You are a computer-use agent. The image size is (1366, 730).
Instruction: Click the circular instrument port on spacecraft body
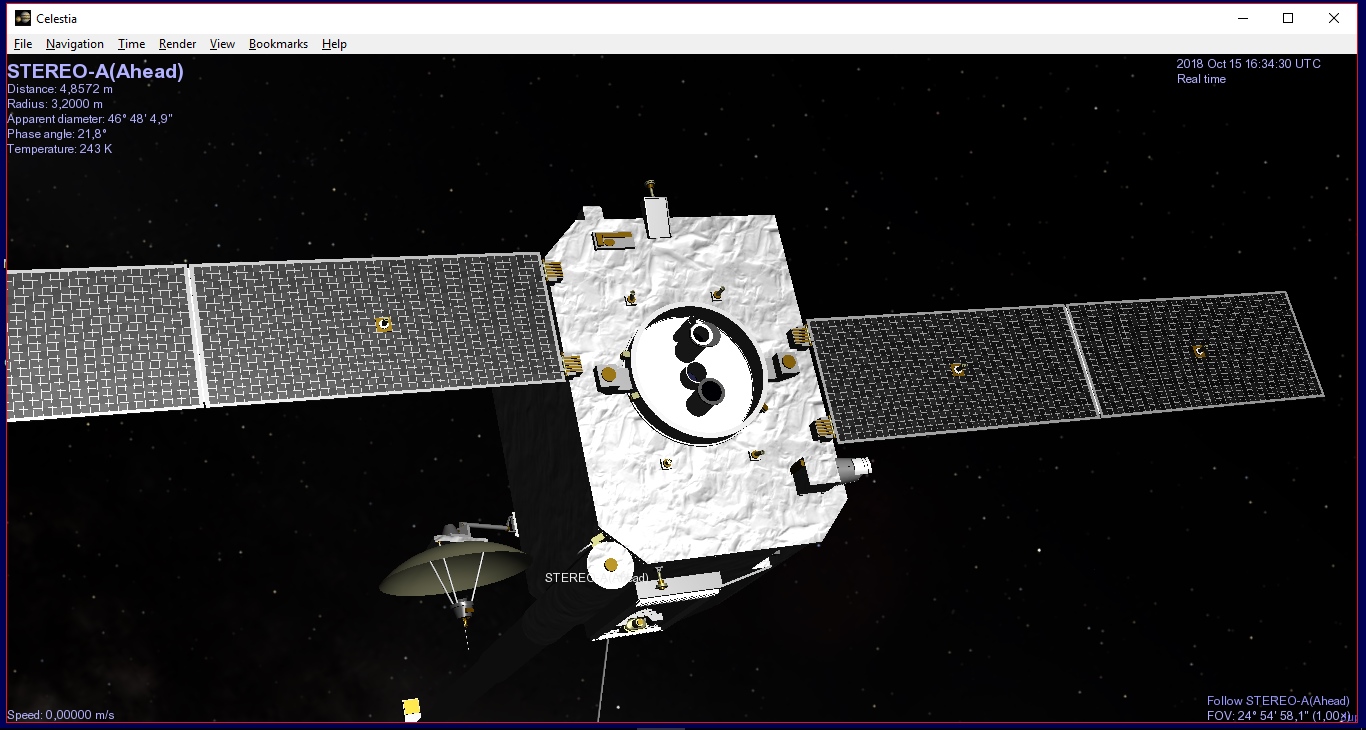coord(697,375)
